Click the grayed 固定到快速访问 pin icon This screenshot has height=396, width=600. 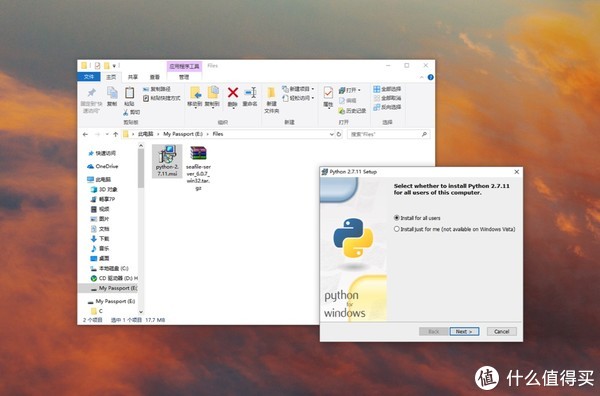click(91, 93)
